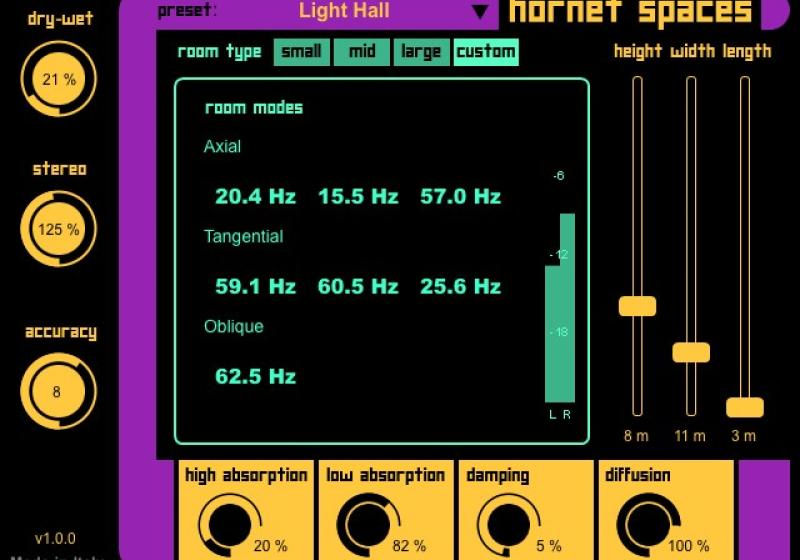This screenshot has width=800, height=560.
Task: Click the accuracy knob showing 8
Action: [x=59, y=391]
